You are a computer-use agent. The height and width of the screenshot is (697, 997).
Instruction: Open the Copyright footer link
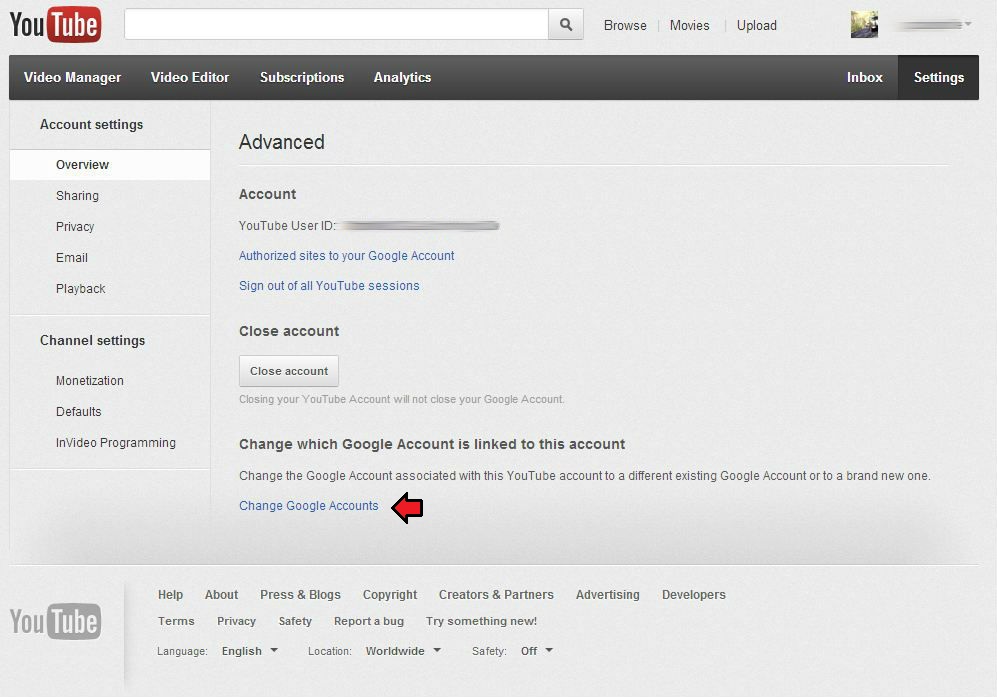(x=390, y=595)
